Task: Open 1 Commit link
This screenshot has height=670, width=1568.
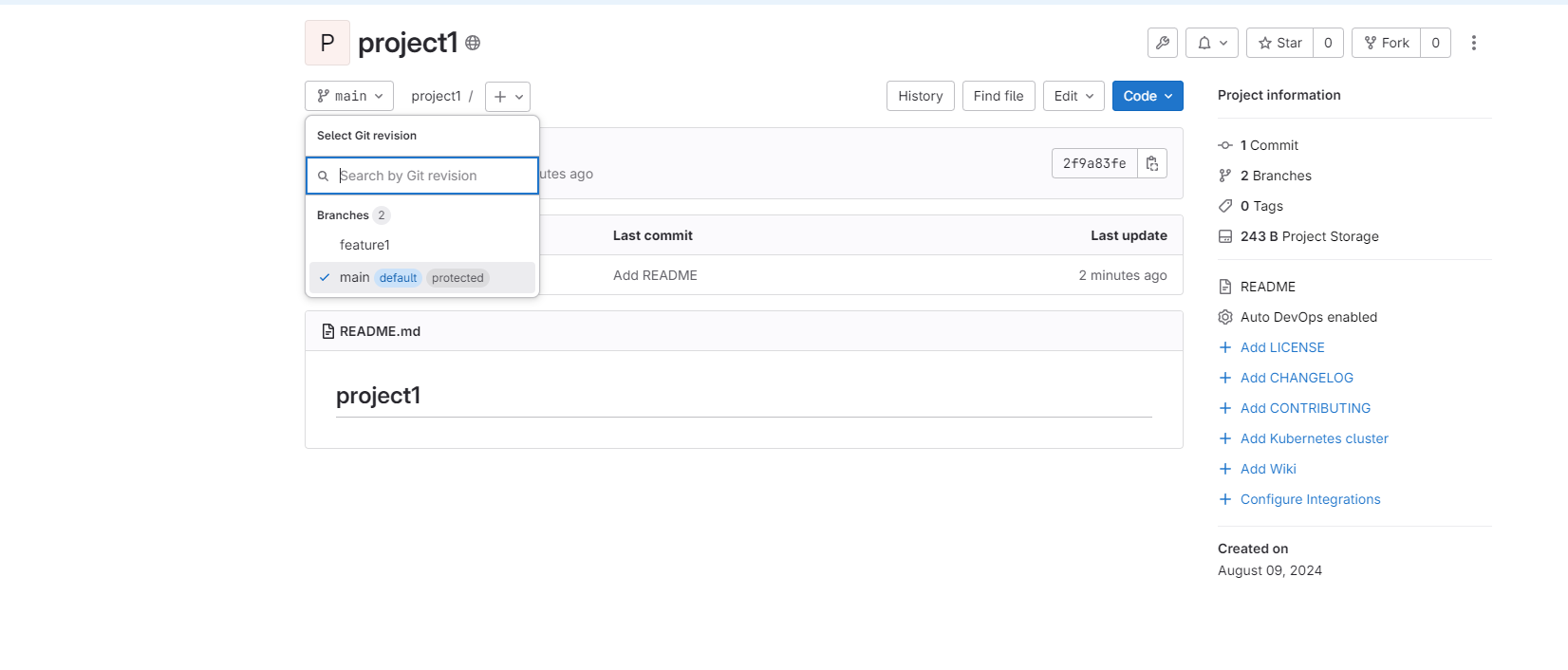Action: point(1269,145)
